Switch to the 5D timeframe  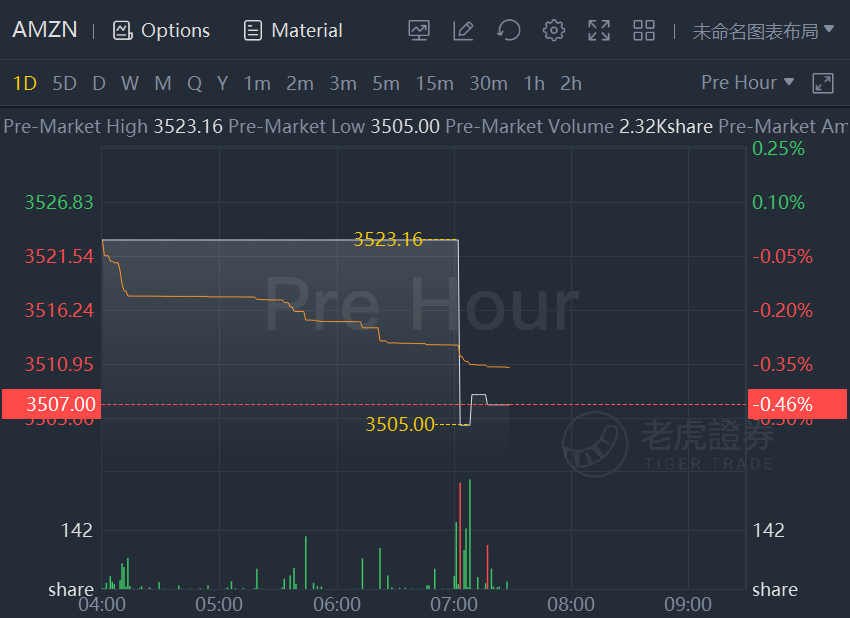65,83
